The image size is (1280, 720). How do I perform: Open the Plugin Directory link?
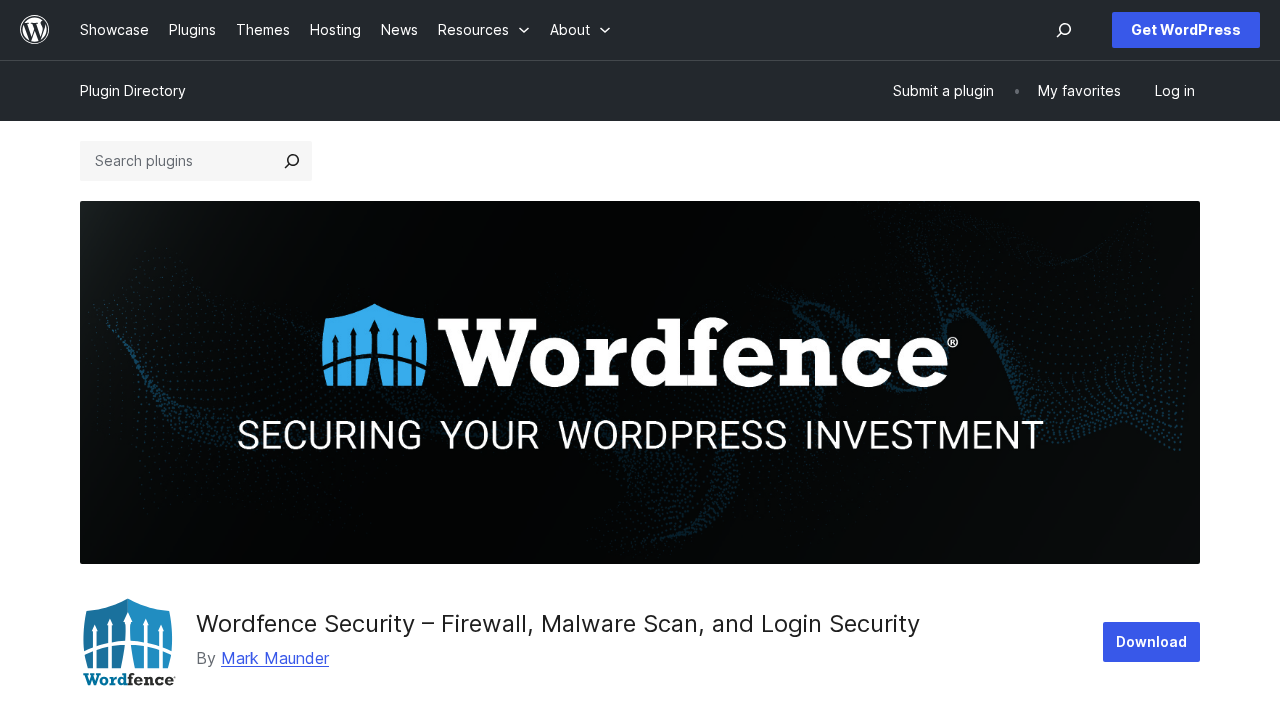click(x=133, y=91)
